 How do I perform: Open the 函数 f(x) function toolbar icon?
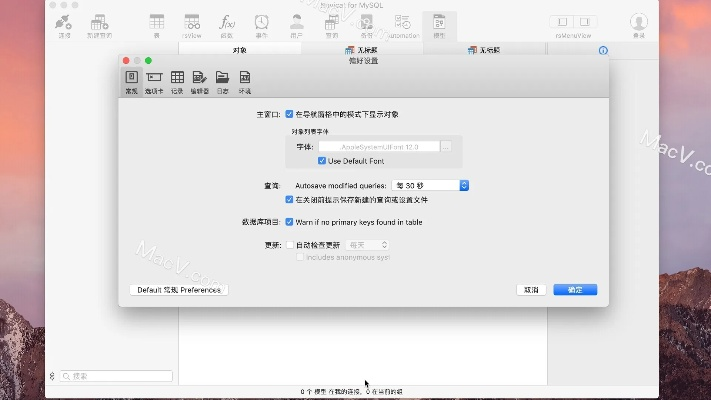point(227,26)
